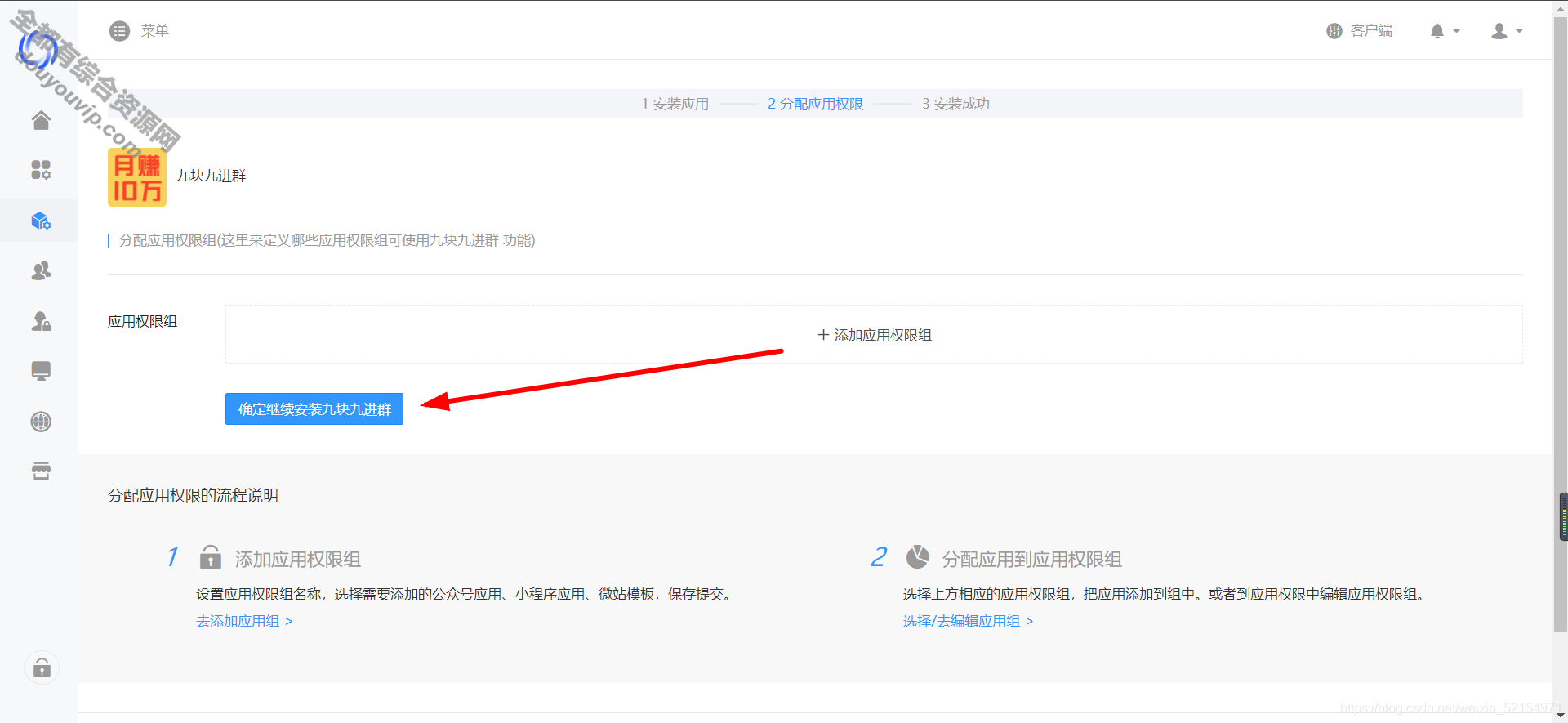The height and width of the screenshot is (723, 1568).
Task: Expand the notification bell dropdown
Action: coord(1445,31)
